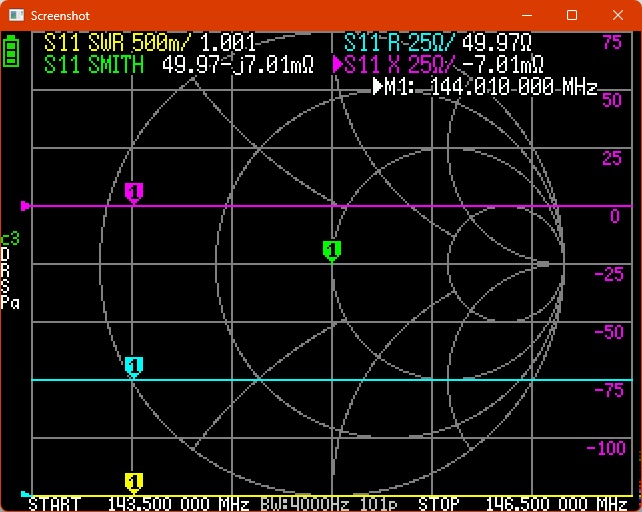Click the green c3 calibration status indicator
This screenshot has width=642, height=512.
coord(10,239)
